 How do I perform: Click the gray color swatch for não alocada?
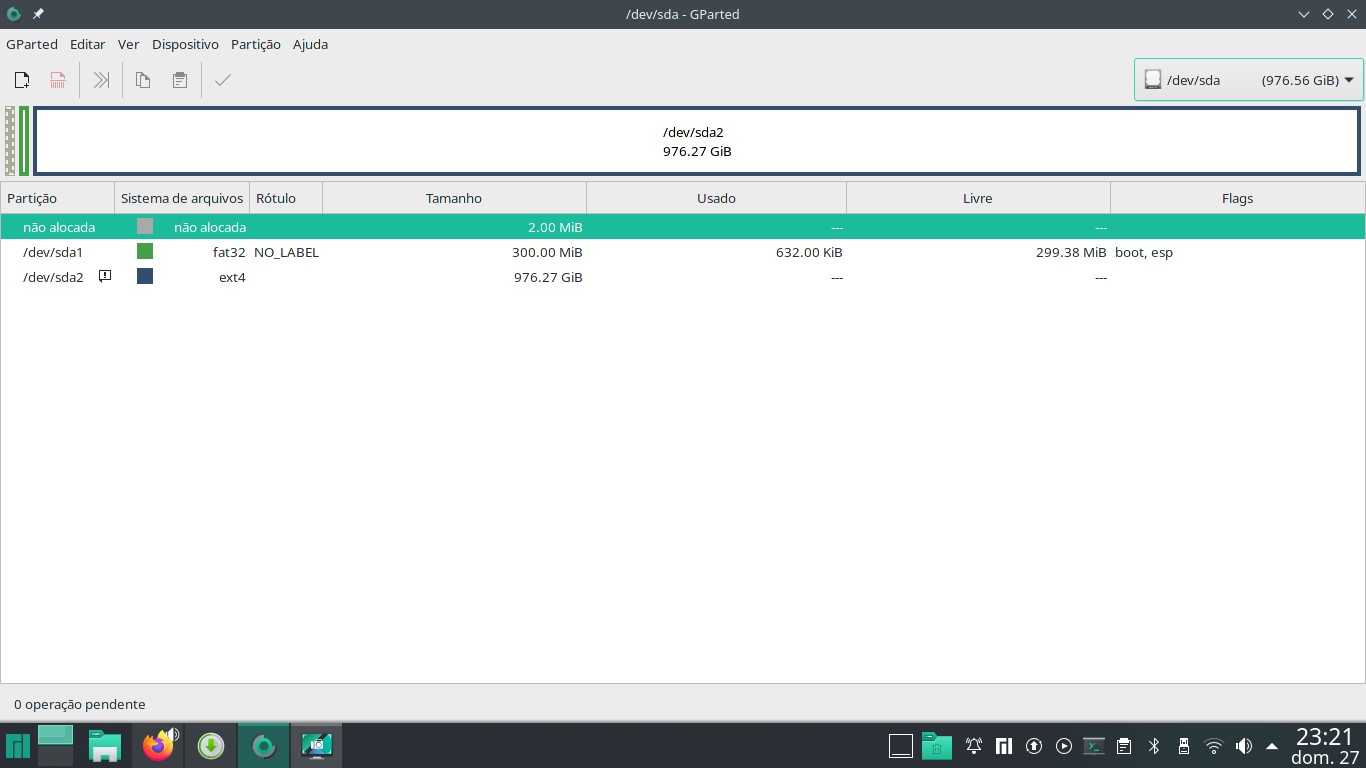(x=145, y=227)
